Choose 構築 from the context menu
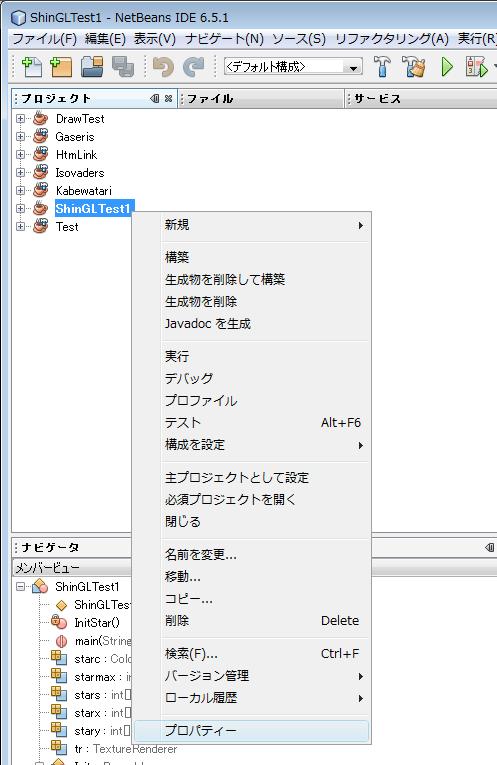Viewport: 497px width, 765px height. [252, 257]
